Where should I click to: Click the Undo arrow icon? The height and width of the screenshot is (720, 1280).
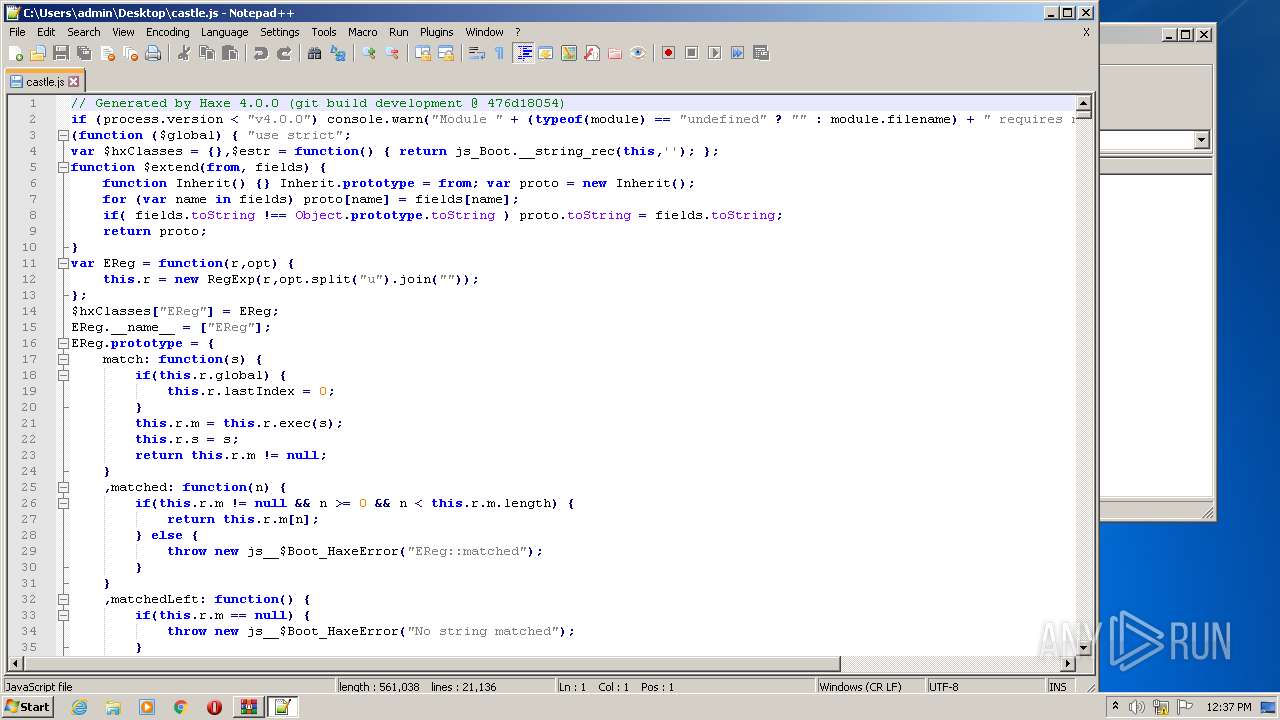(261, 53)
